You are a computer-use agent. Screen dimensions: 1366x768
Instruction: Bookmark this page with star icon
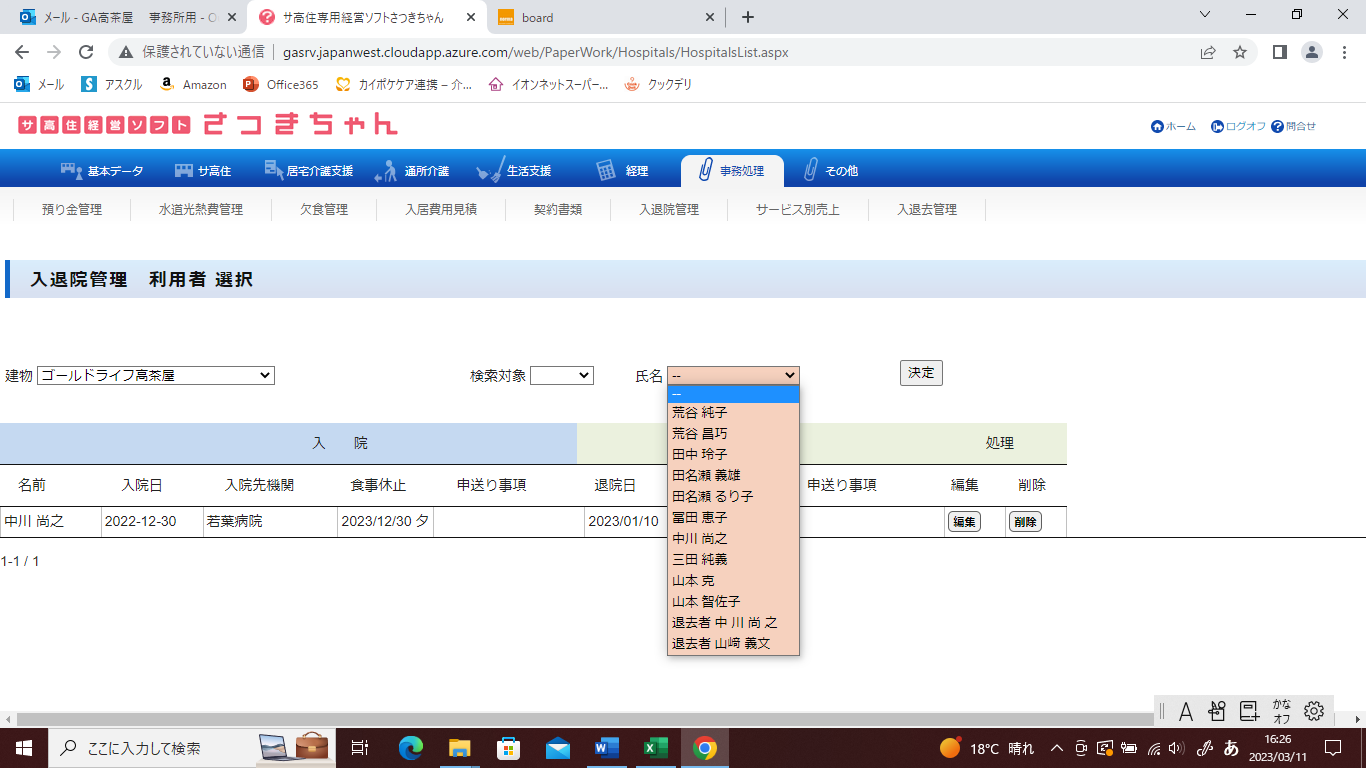(1240, 52)
